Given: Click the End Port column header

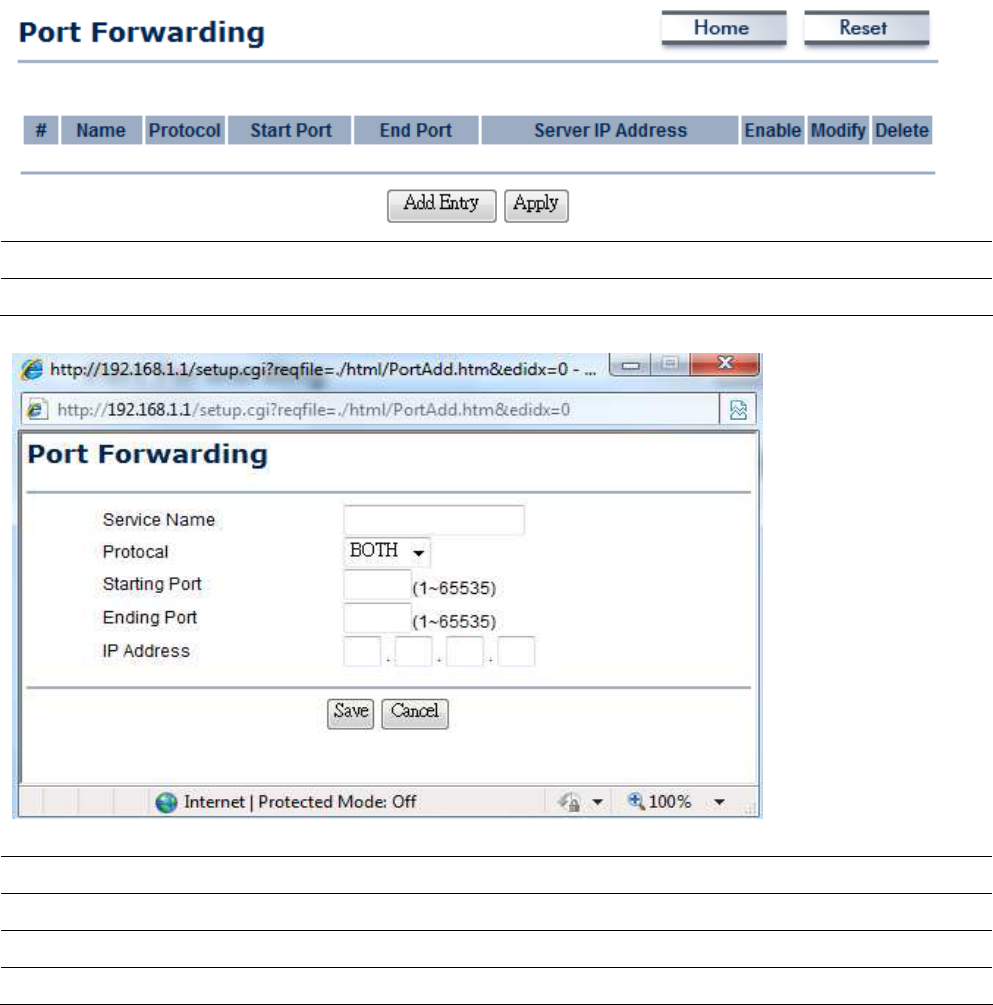Looking at the screenshot, I should [416, 130].
